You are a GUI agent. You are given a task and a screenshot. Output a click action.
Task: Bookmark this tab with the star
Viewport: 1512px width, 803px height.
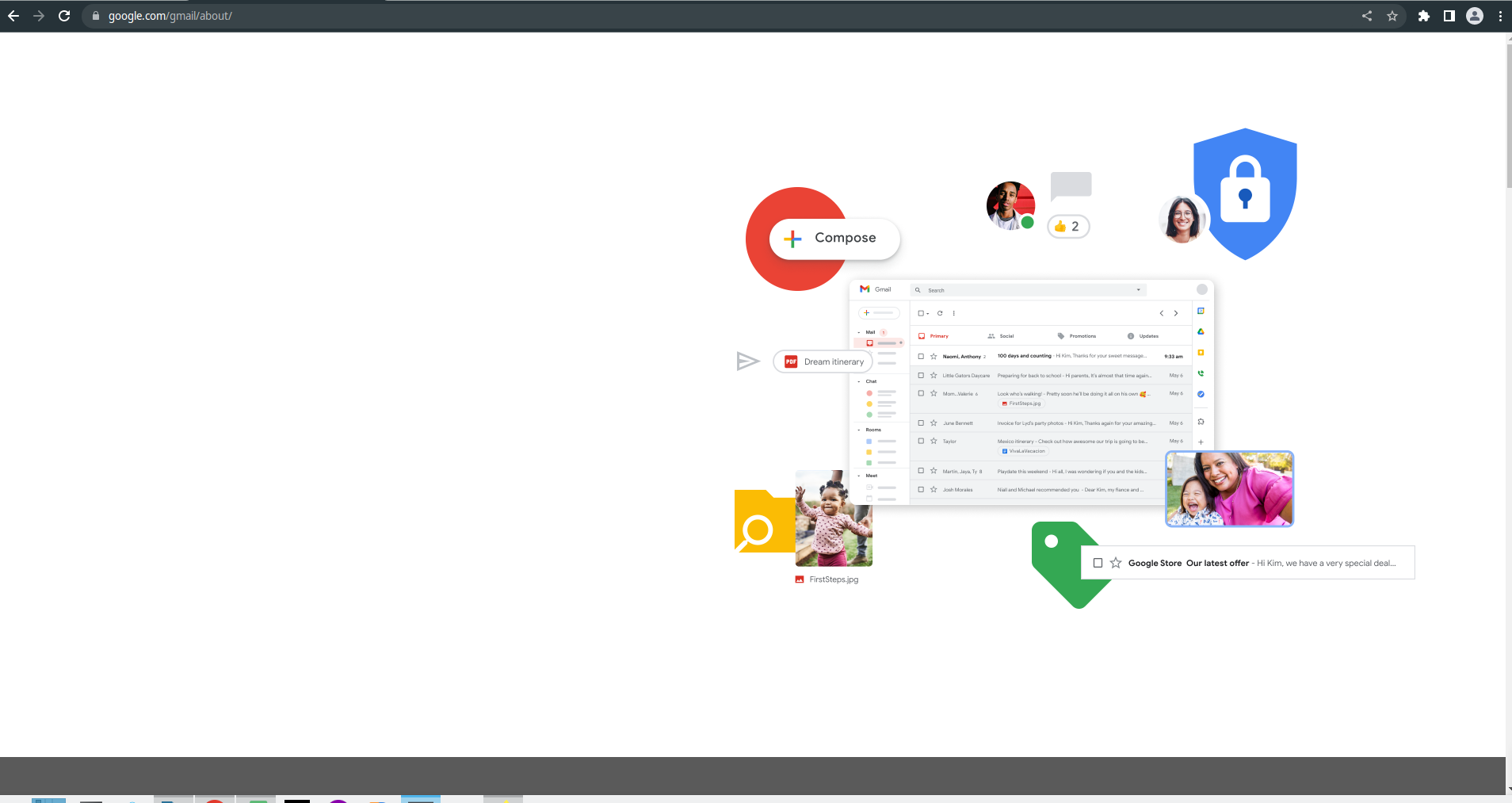(x=1392, y=16)
